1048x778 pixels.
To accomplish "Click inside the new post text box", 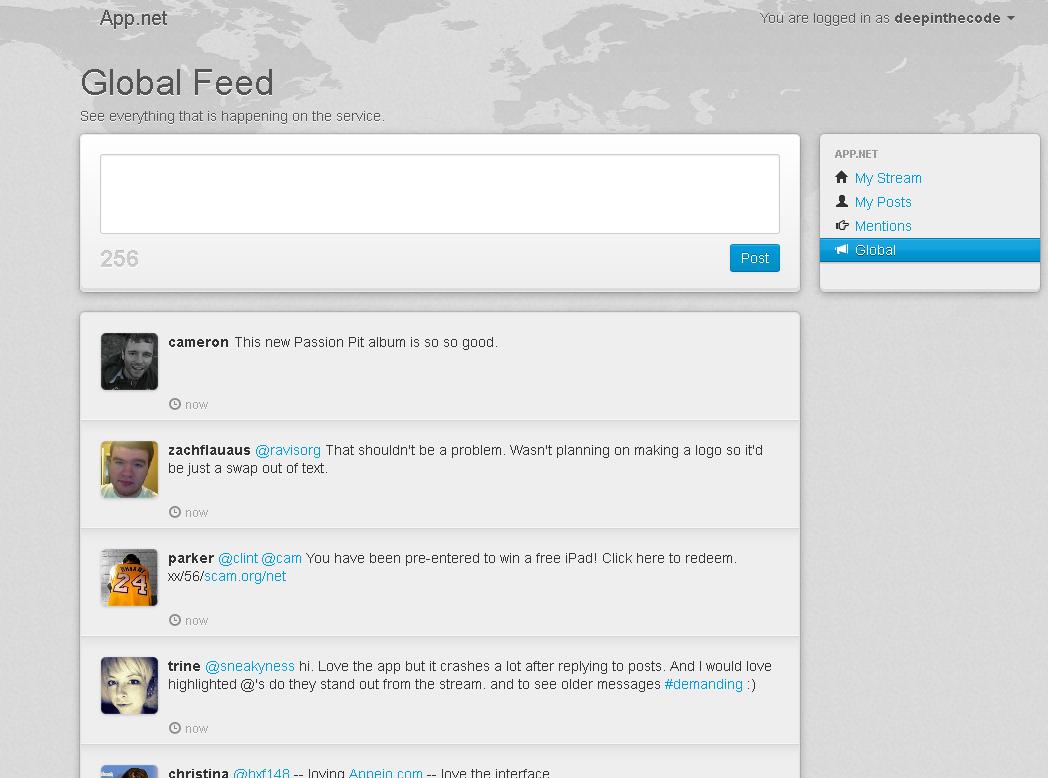I will click(x=440, y=194).
